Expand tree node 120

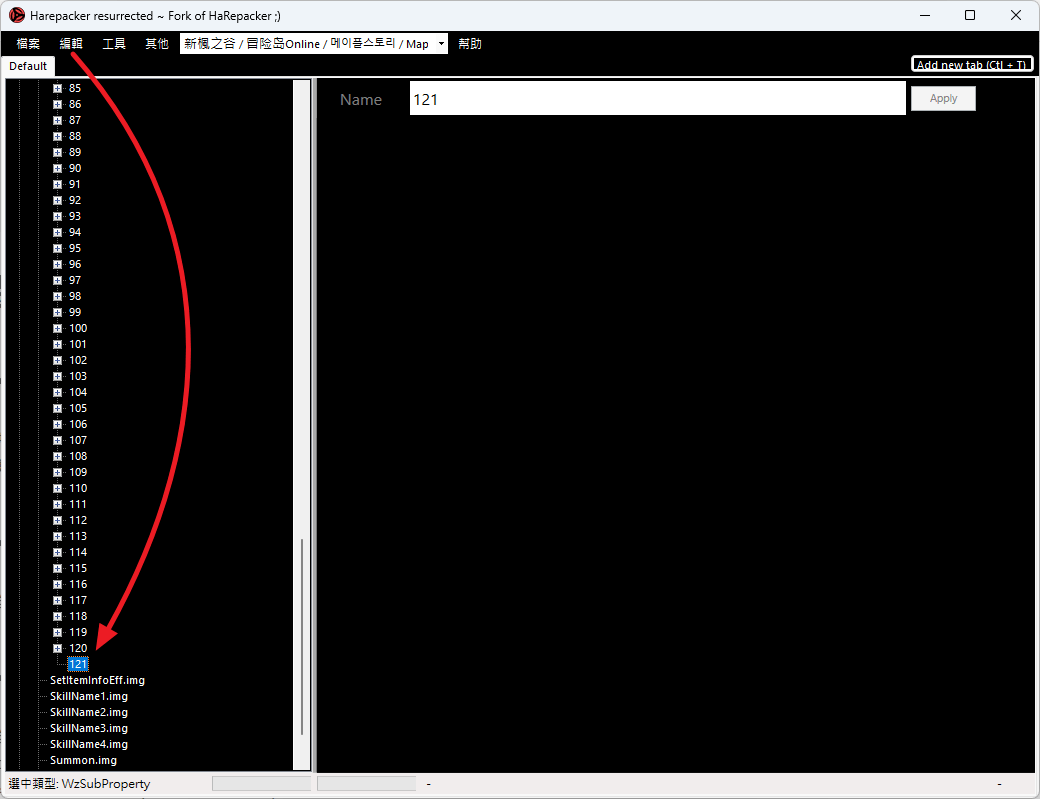58,648
